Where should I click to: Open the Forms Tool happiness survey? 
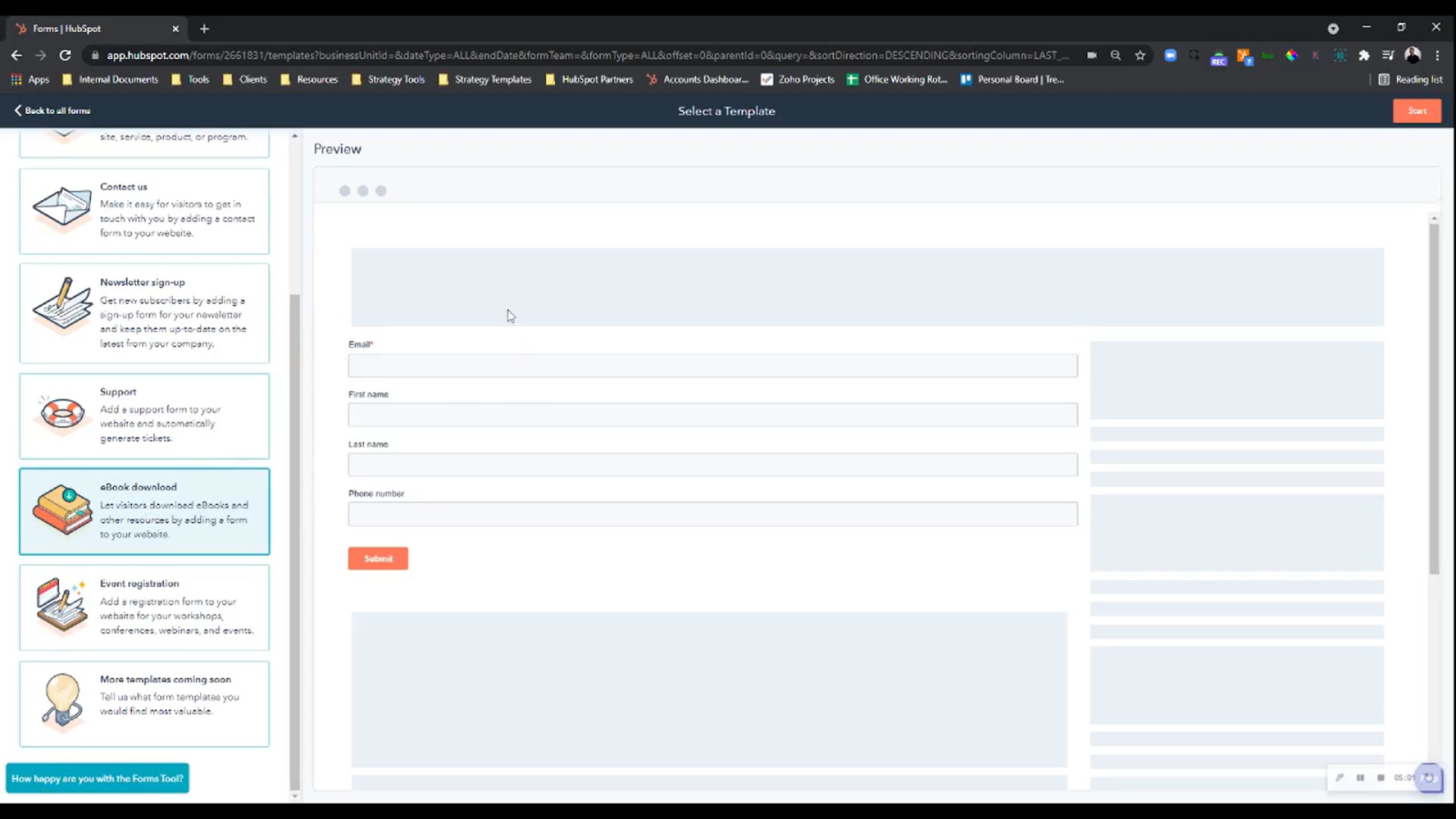pos(97,778)
